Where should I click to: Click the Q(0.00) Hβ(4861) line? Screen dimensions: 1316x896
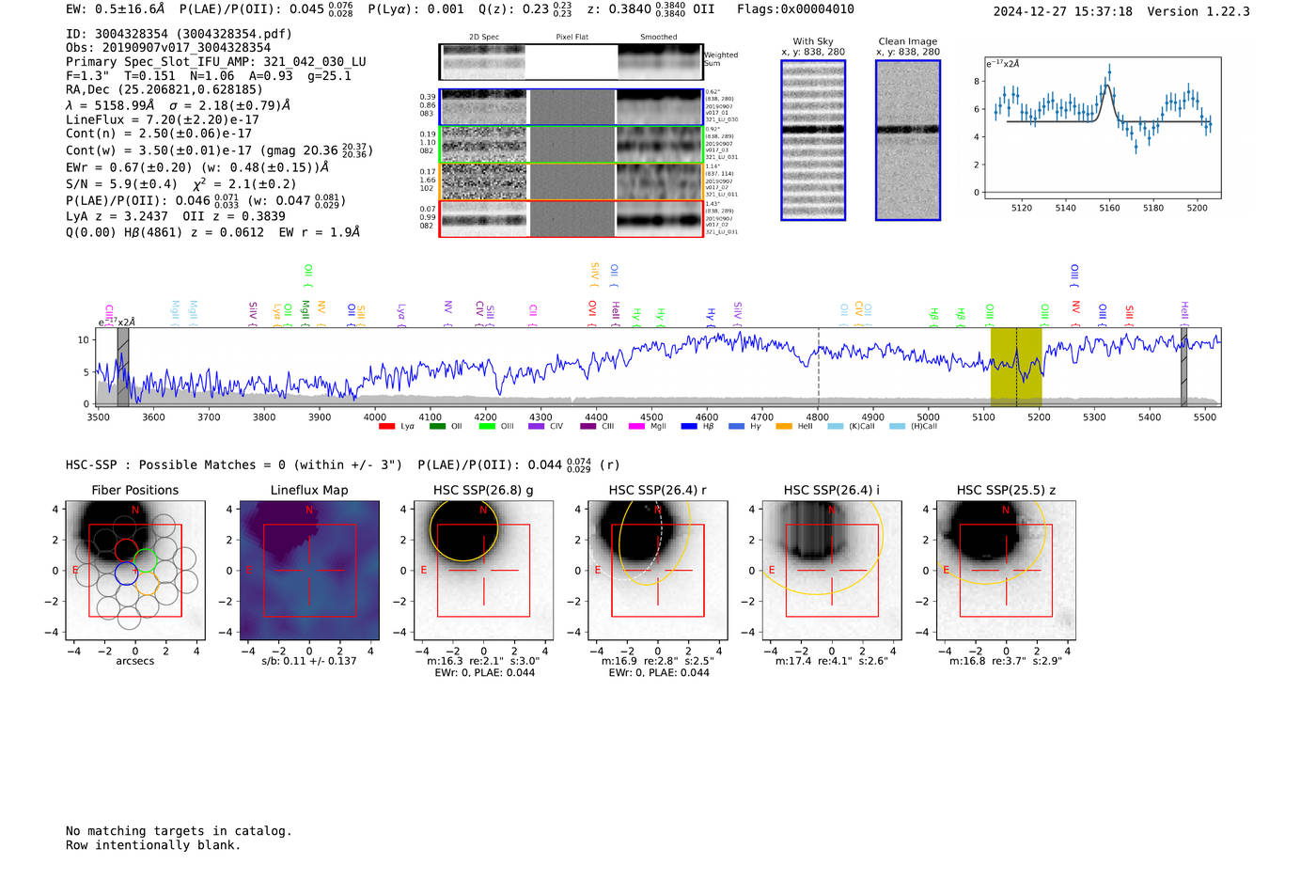pyautogui.click(x=212, y=231)
